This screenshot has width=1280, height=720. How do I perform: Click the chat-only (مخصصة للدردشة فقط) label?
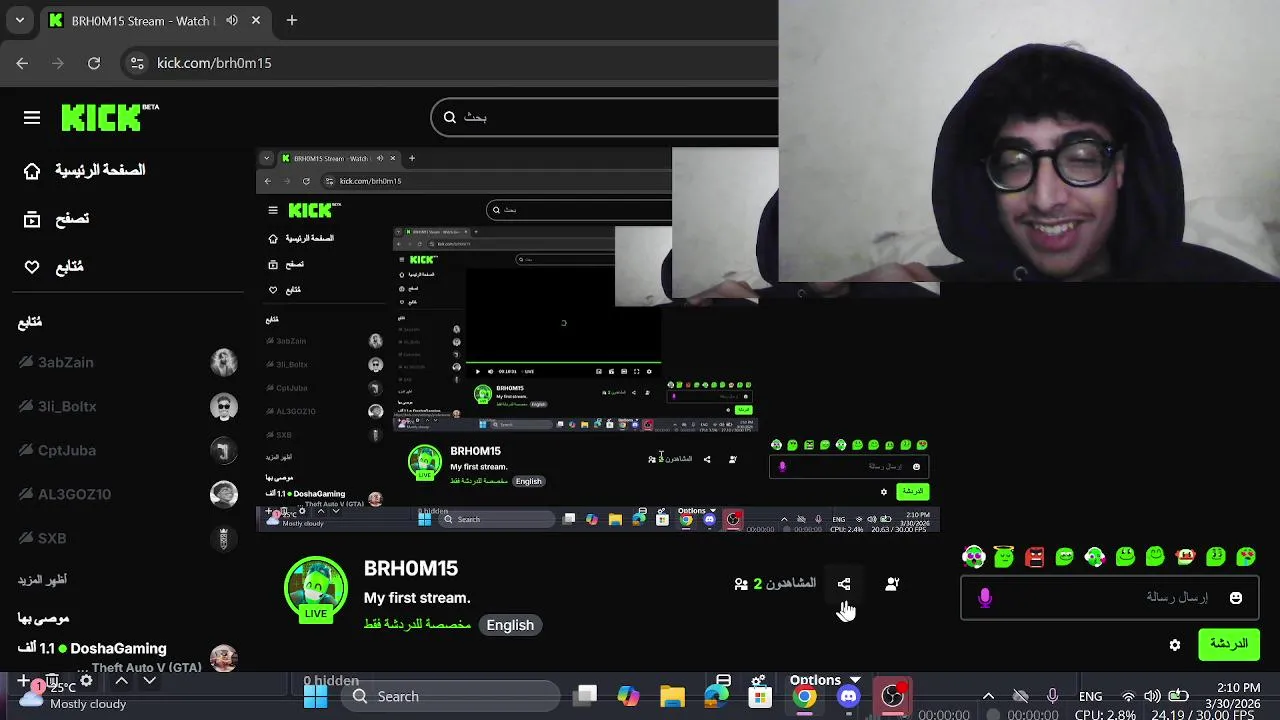point(417,624)
